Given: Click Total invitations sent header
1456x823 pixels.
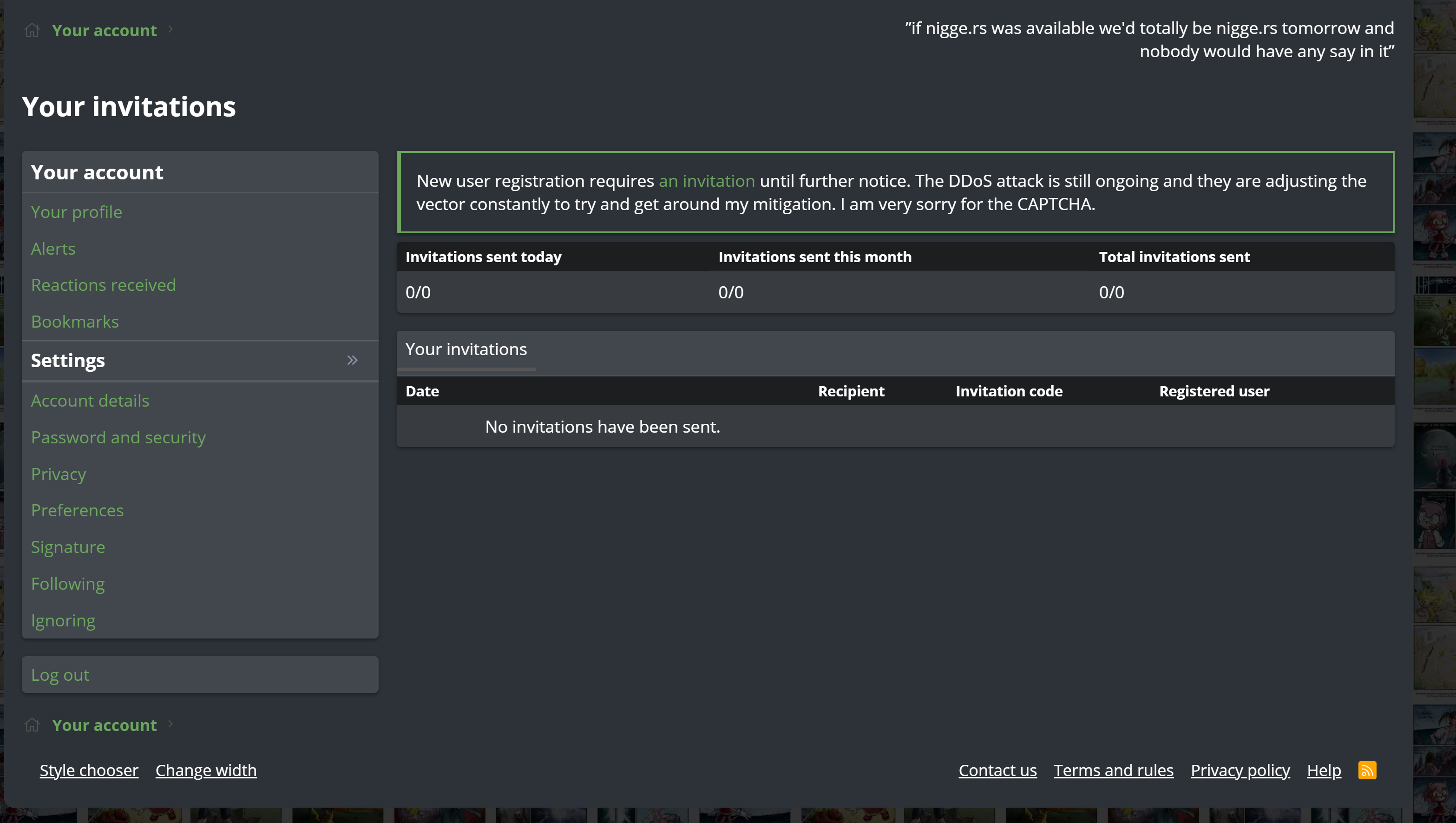Looking at the screenshot, I should (1174, 257).
